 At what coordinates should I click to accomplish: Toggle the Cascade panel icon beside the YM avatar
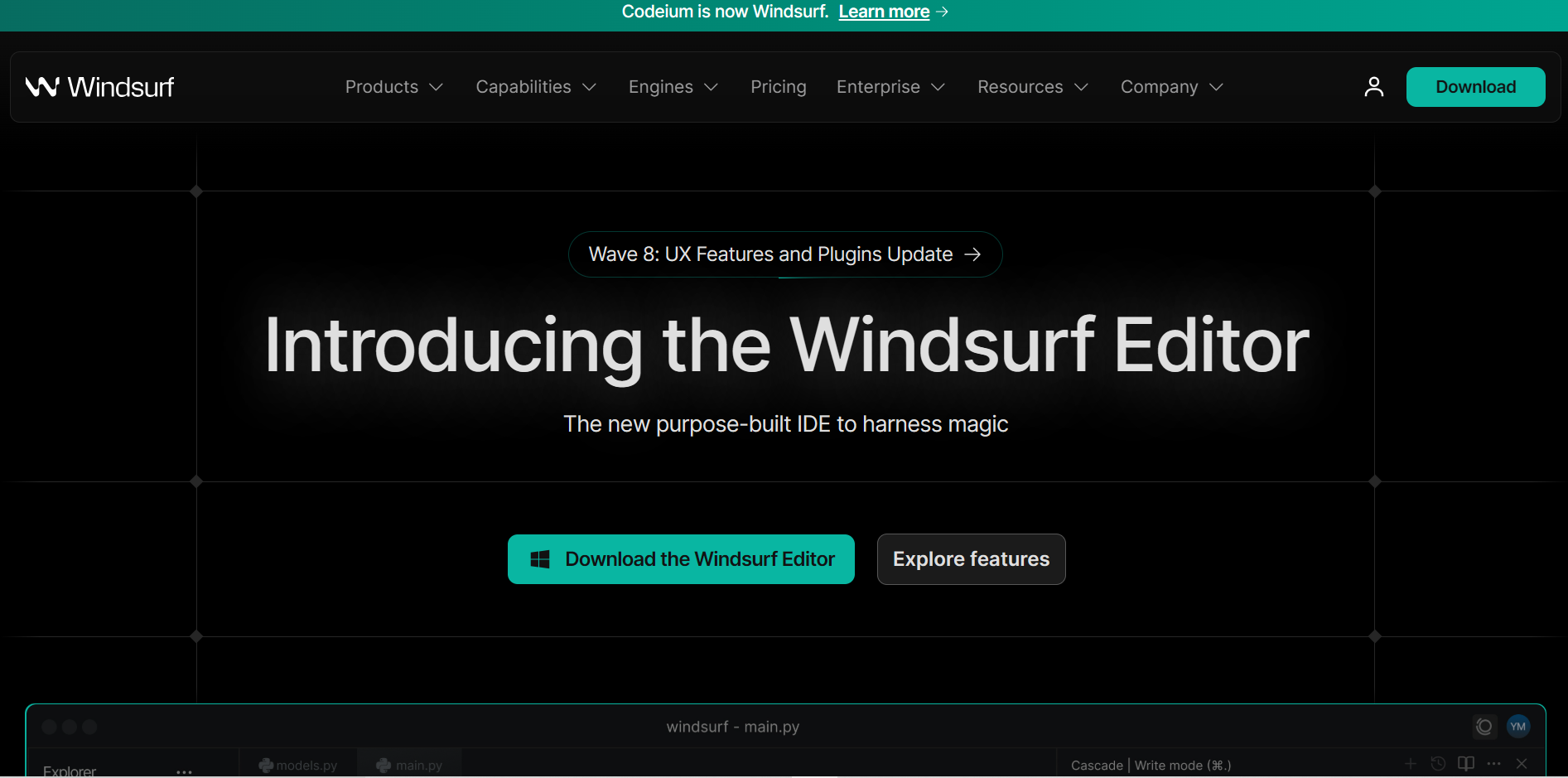(1484, 727)
